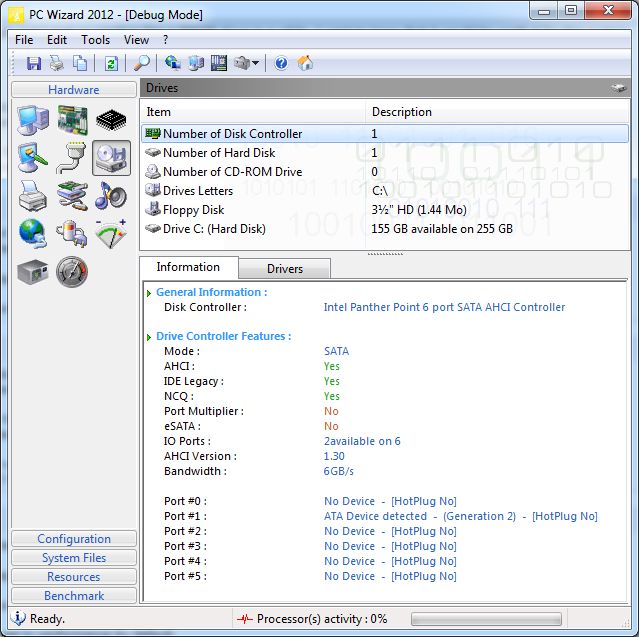Click the Resources button in sidebar
Viewport: 639px width, 637px height.
pyautogui.click(x=74, y=577)
